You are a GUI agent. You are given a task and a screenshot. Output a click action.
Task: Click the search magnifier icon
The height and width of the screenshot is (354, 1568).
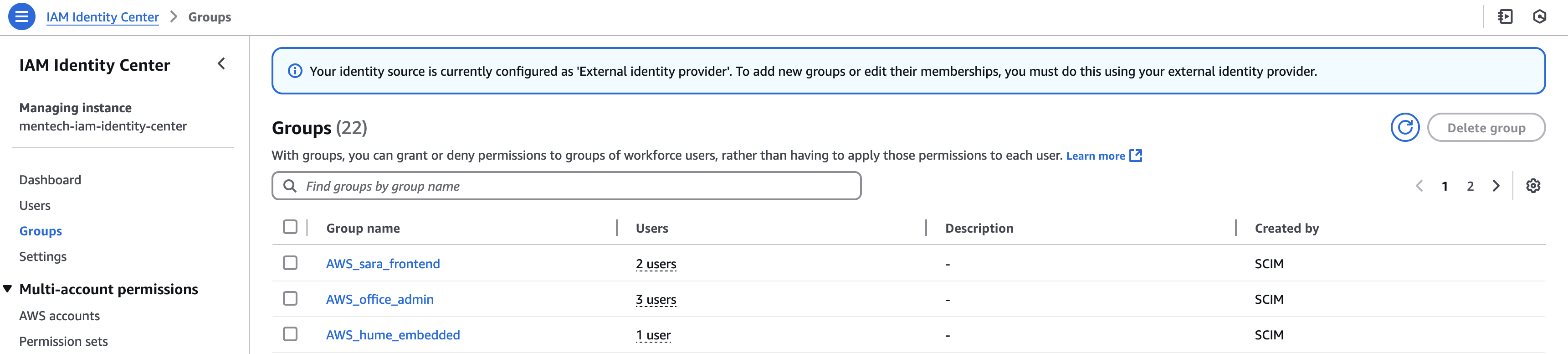pos(290,186)
